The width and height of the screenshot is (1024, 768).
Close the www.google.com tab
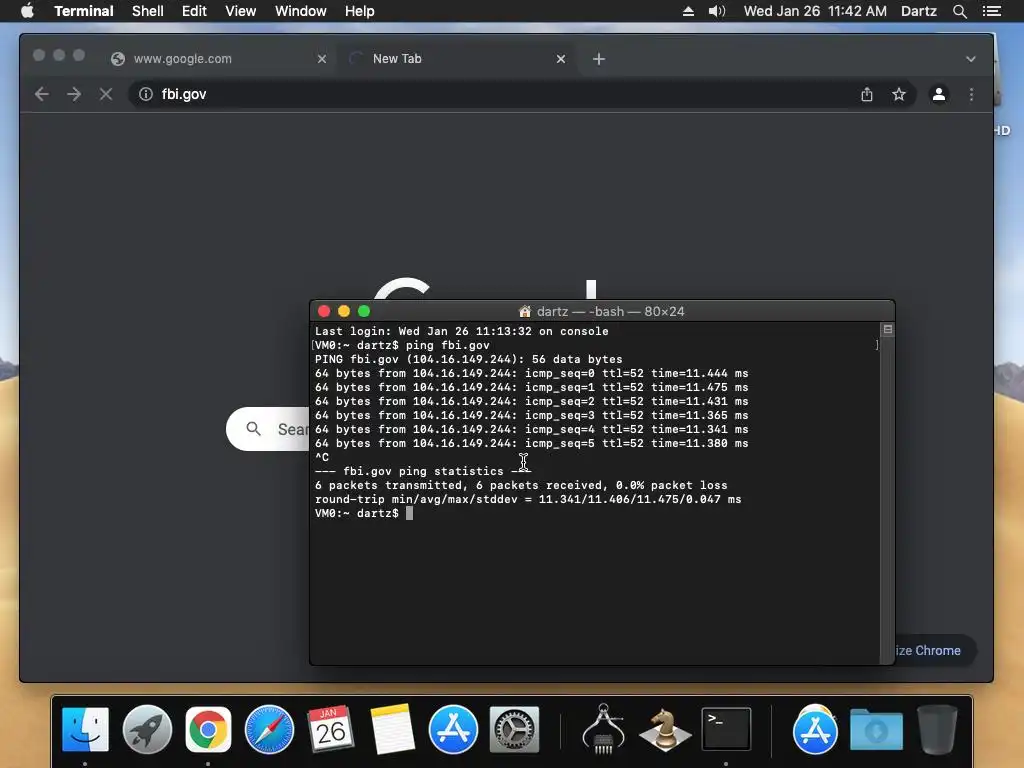321,59
